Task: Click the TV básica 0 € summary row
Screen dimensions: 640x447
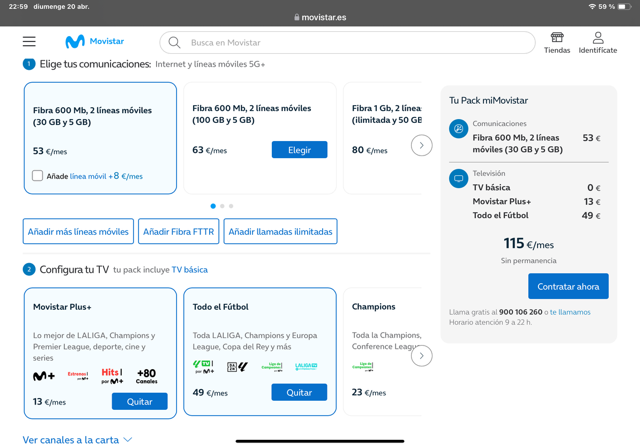Action: (x=536, y=187)
